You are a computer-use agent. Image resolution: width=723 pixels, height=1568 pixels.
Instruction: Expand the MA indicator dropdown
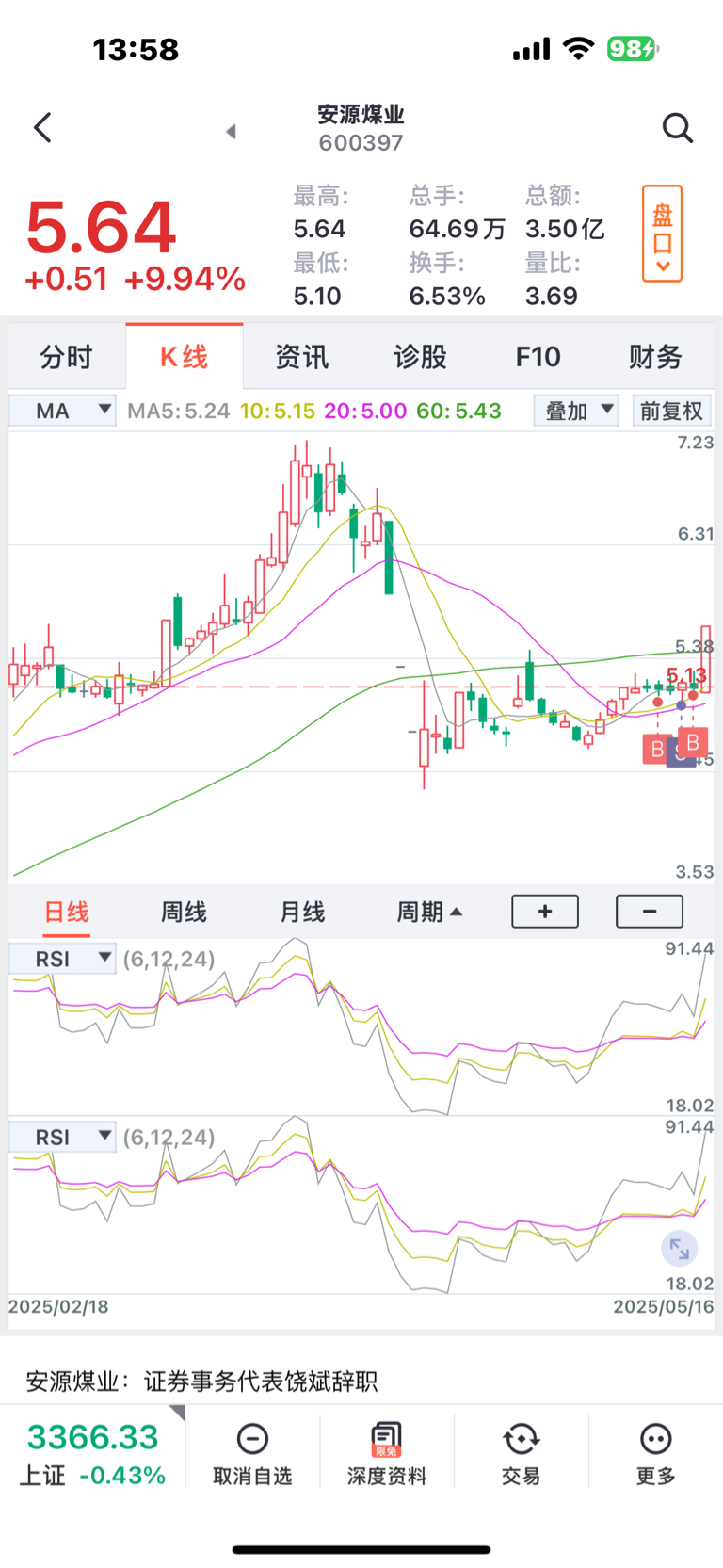[62, 411]
